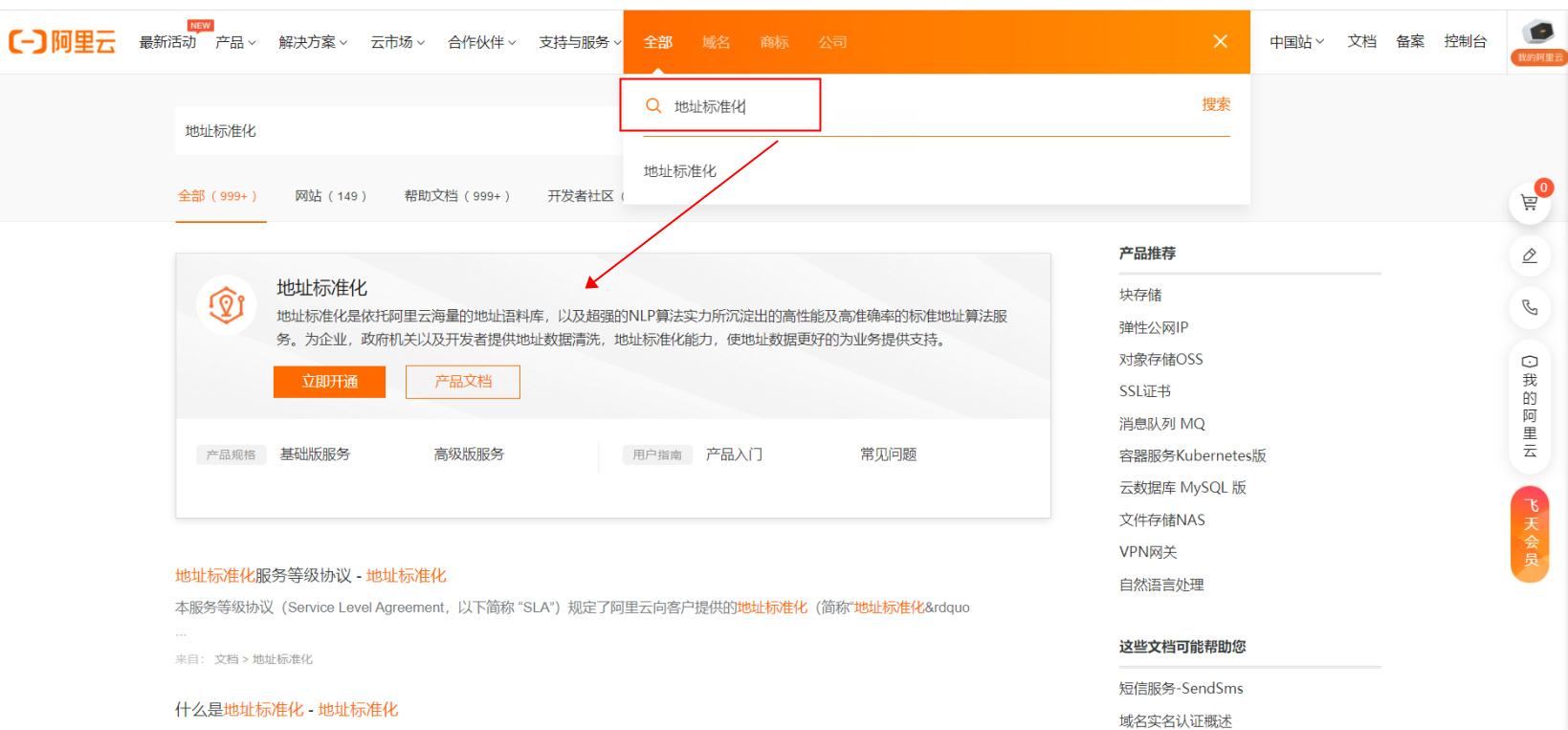Open the 地址标准化服务等级协议 result title
The height and width of the screenshot is (730, 1568).
coord(311,576)
